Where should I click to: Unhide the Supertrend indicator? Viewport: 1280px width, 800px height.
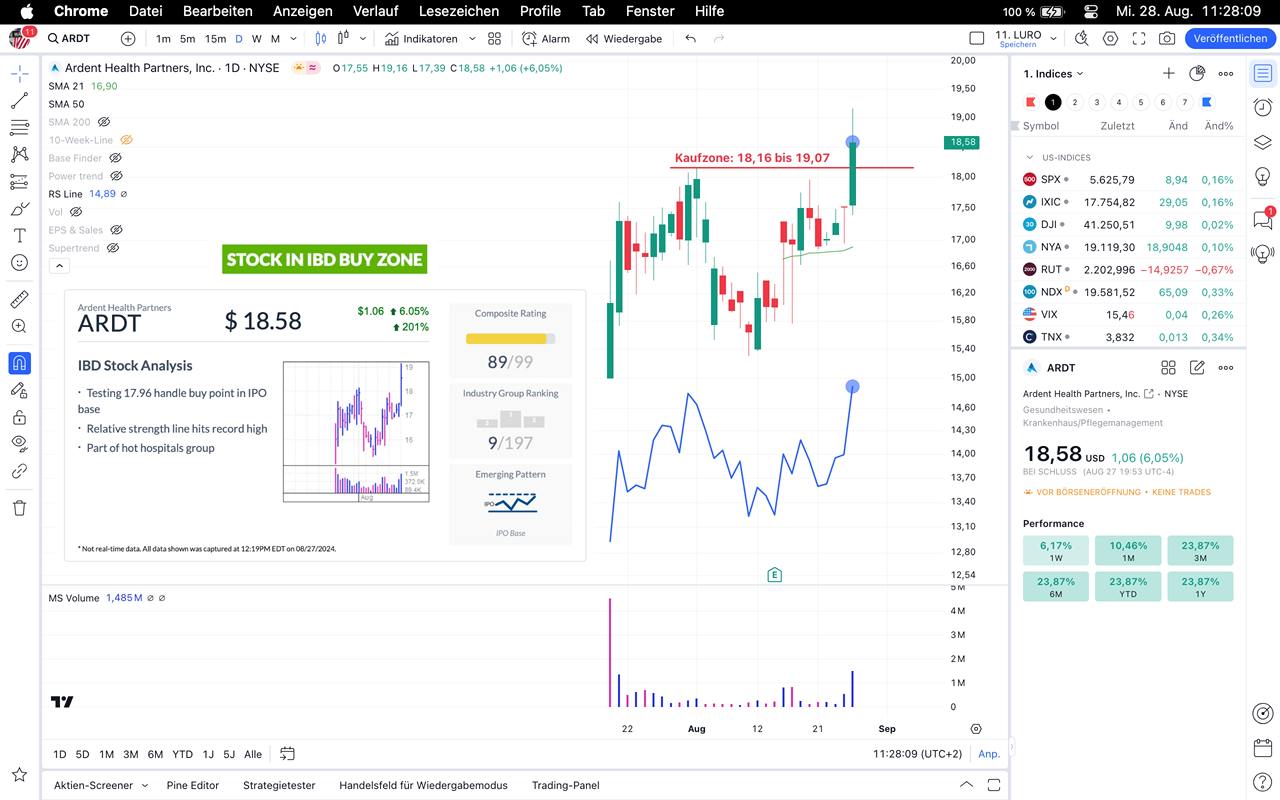click(113, 248)
